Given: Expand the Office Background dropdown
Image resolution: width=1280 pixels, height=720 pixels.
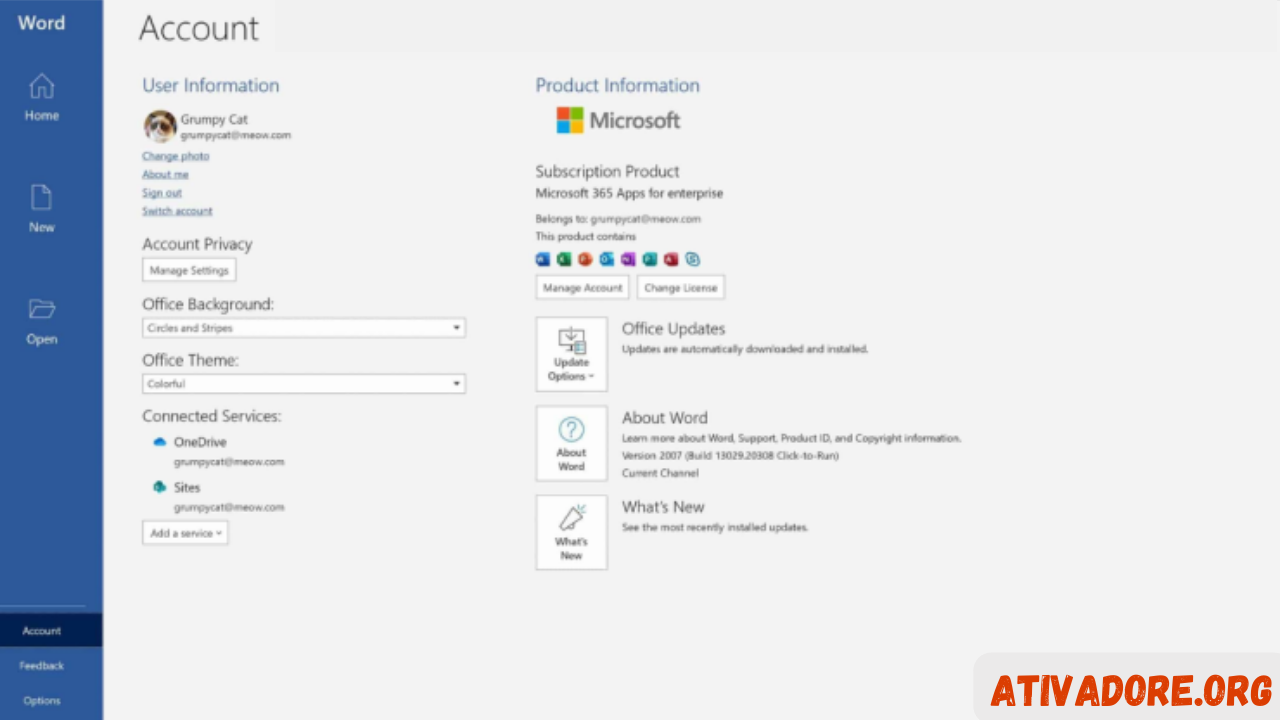Looking at the screenshot, I should click(304, 328).
